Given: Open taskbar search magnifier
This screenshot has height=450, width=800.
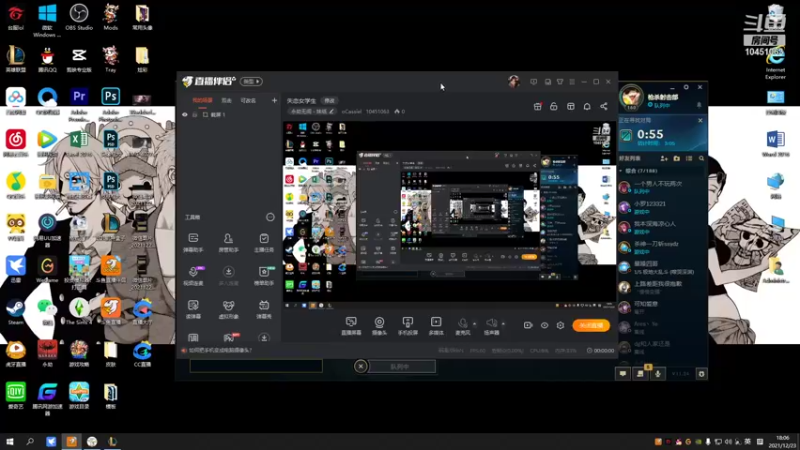Looking at the screenshot, I should 30,441.
